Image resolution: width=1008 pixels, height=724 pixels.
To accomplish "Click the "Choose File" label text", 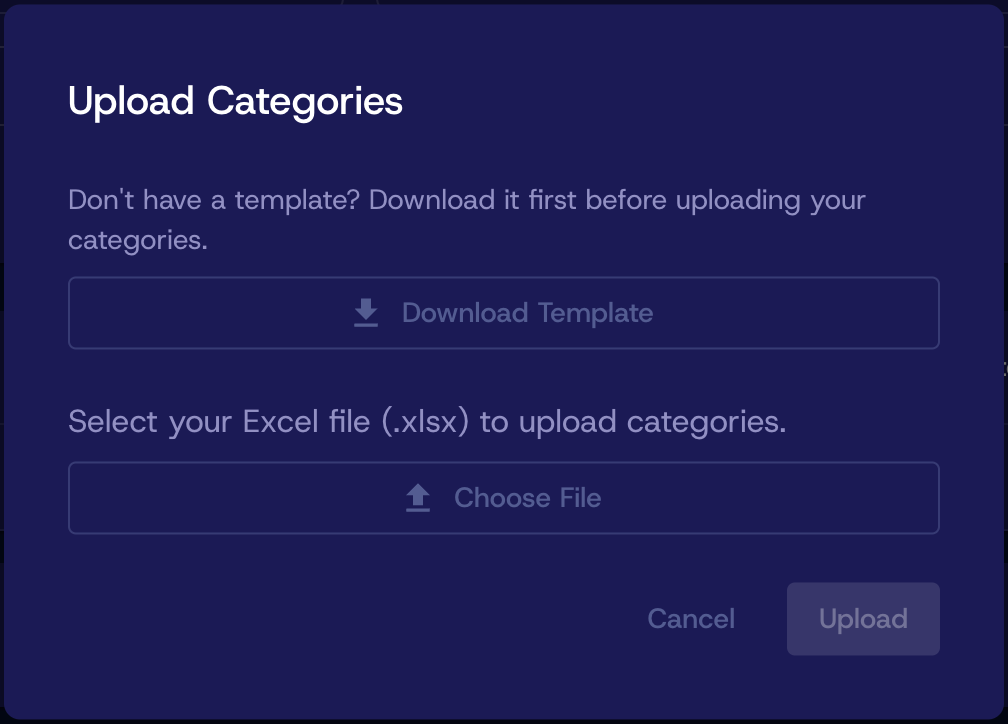I will pos(527,498).
